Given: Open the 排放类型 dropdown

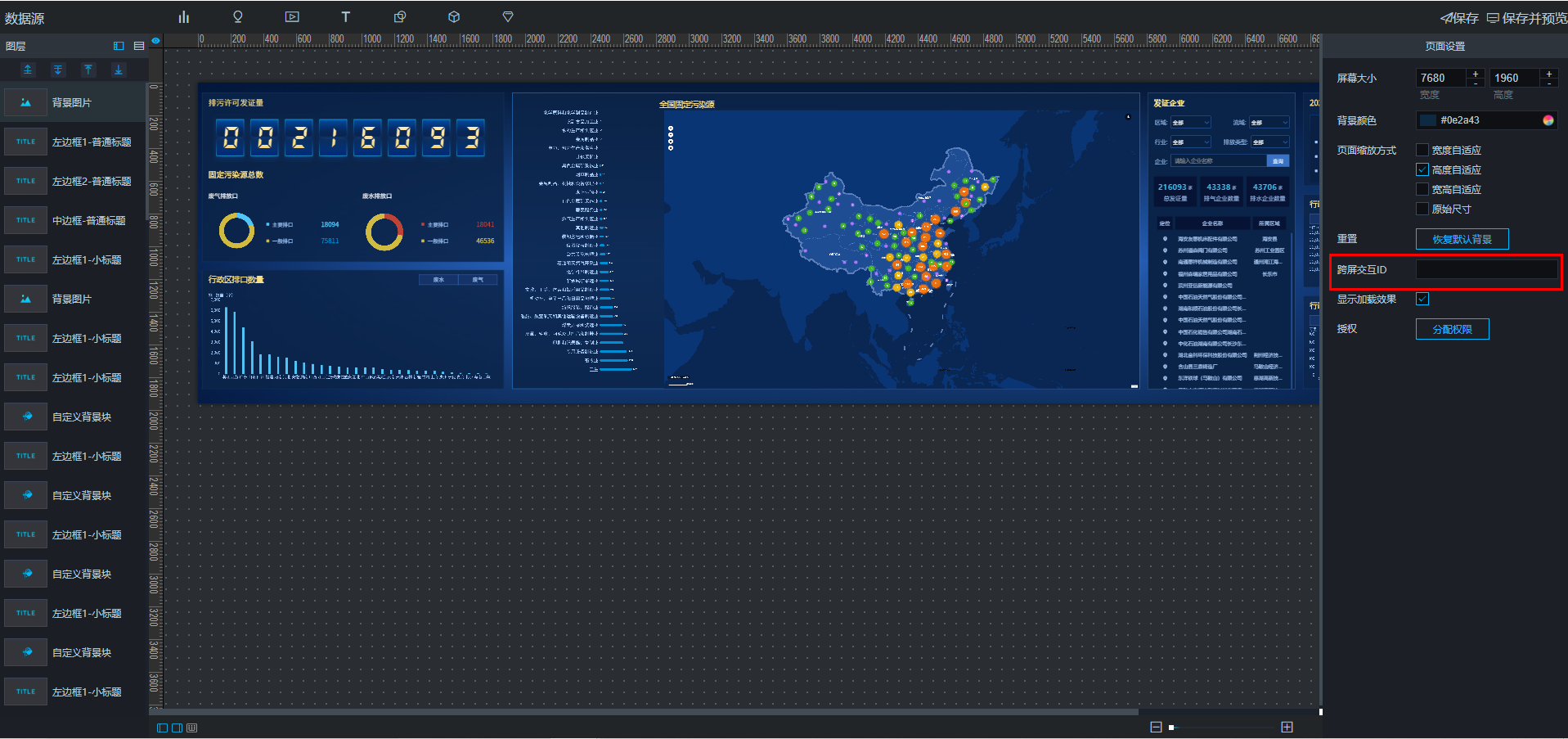Looking at the screenshot, I should tap(1269, 142).
